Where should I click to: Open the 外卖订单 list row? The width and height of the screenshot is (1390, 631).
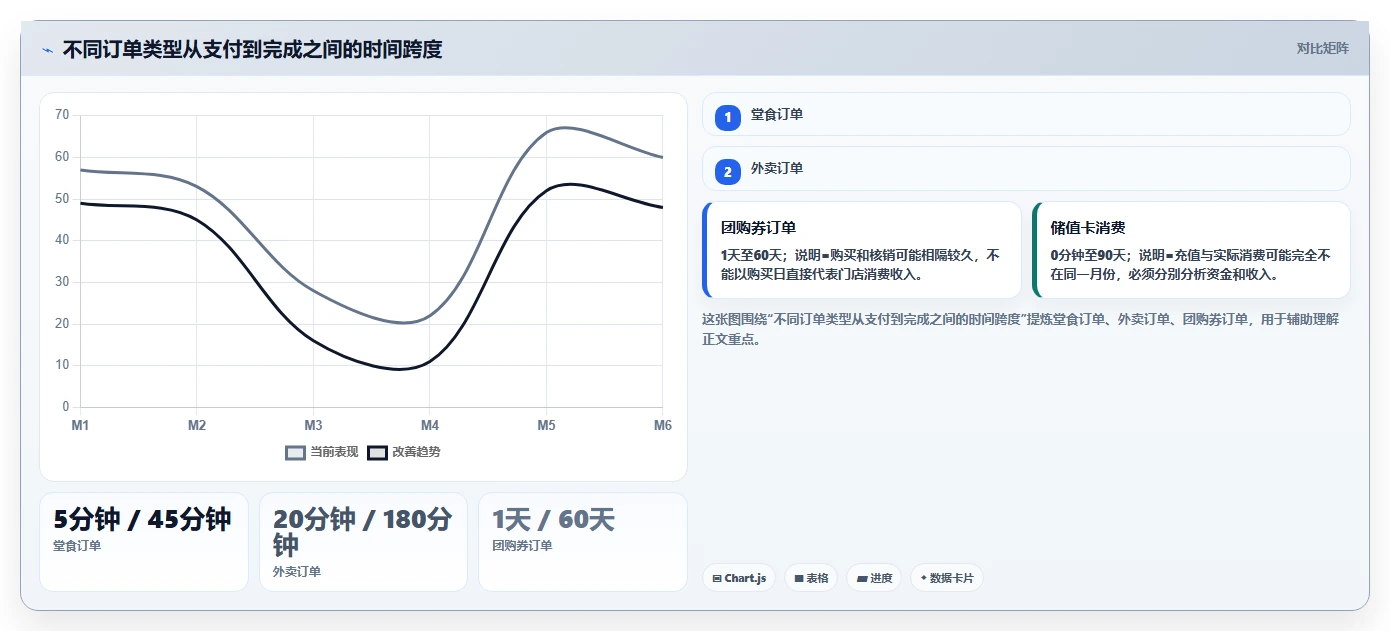1026,168
